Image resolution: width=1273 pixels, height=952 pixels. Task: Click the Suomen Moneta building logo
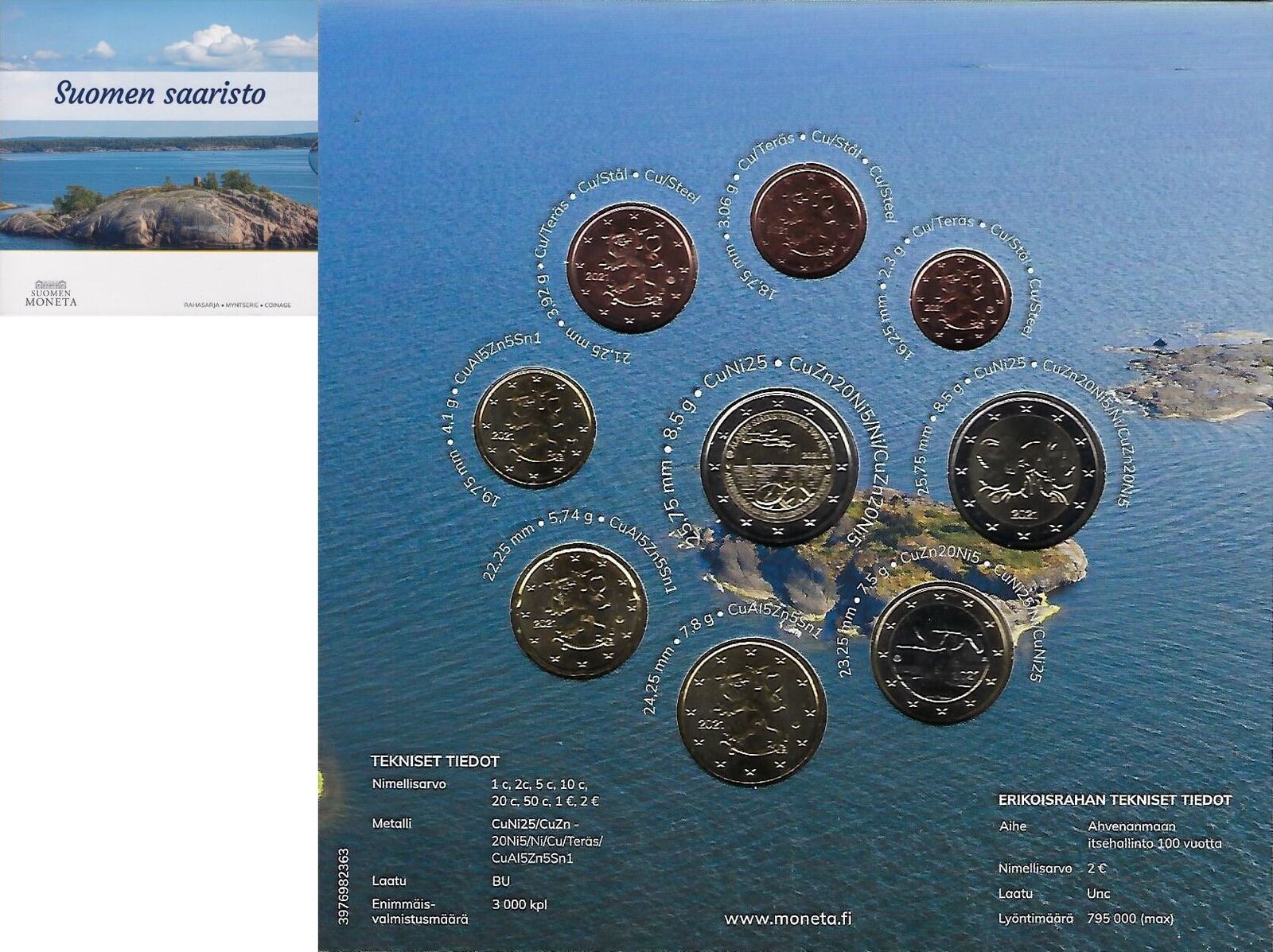point(51,293)
